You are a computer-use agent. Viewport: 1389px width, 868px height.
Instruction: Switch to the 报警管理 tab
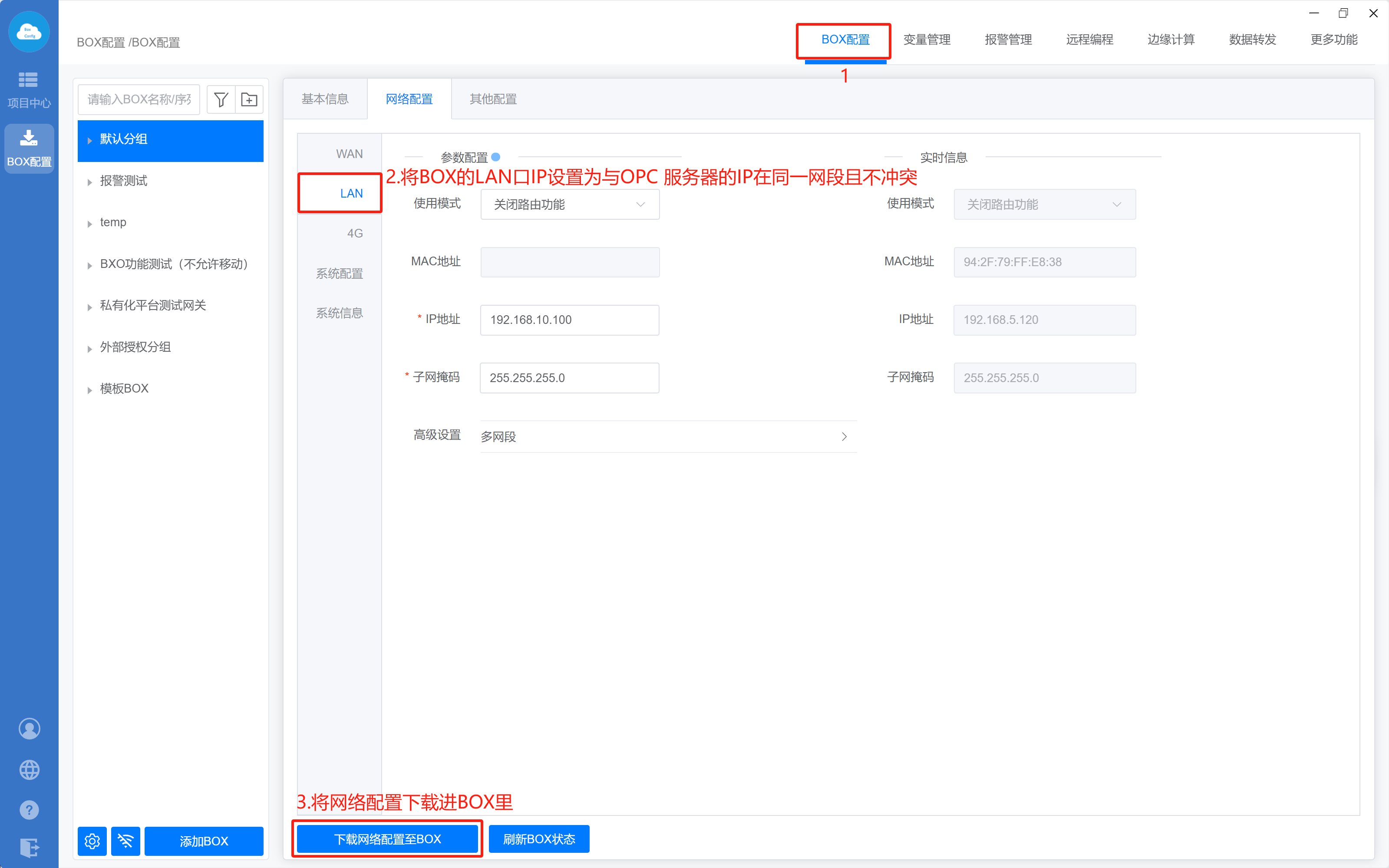[1009, 40]
